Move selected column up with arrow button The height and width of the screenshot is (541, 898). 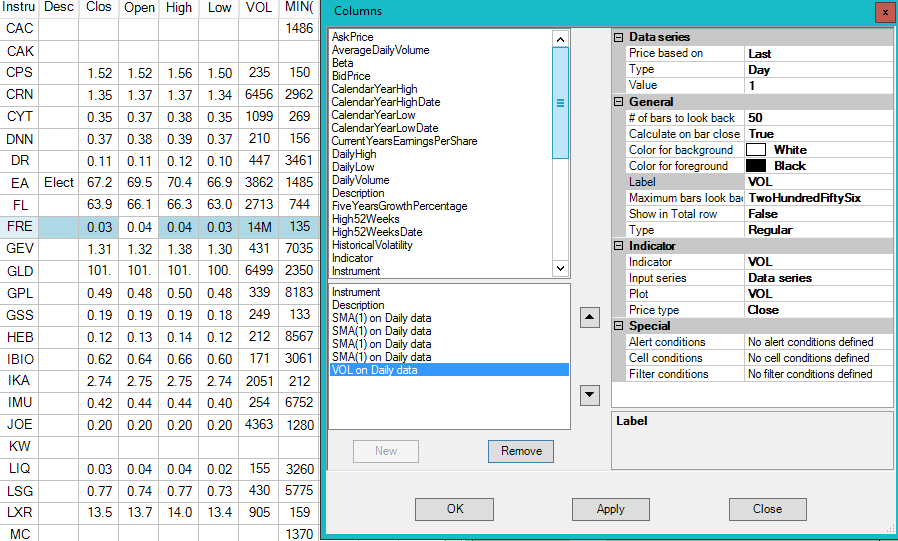(x=589, y=317)
